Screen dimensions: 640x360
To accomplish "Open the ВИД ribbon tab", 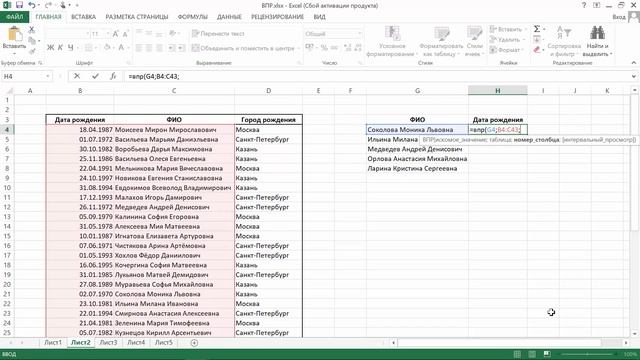I will coord(319,17).
